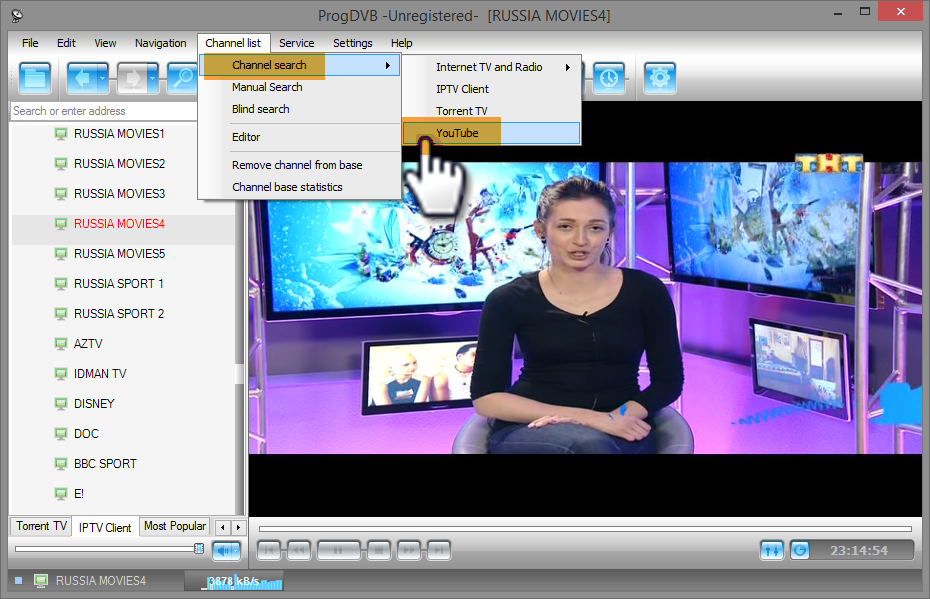Select the RUSSIA MOVIES3 channel

click(123, 194)
